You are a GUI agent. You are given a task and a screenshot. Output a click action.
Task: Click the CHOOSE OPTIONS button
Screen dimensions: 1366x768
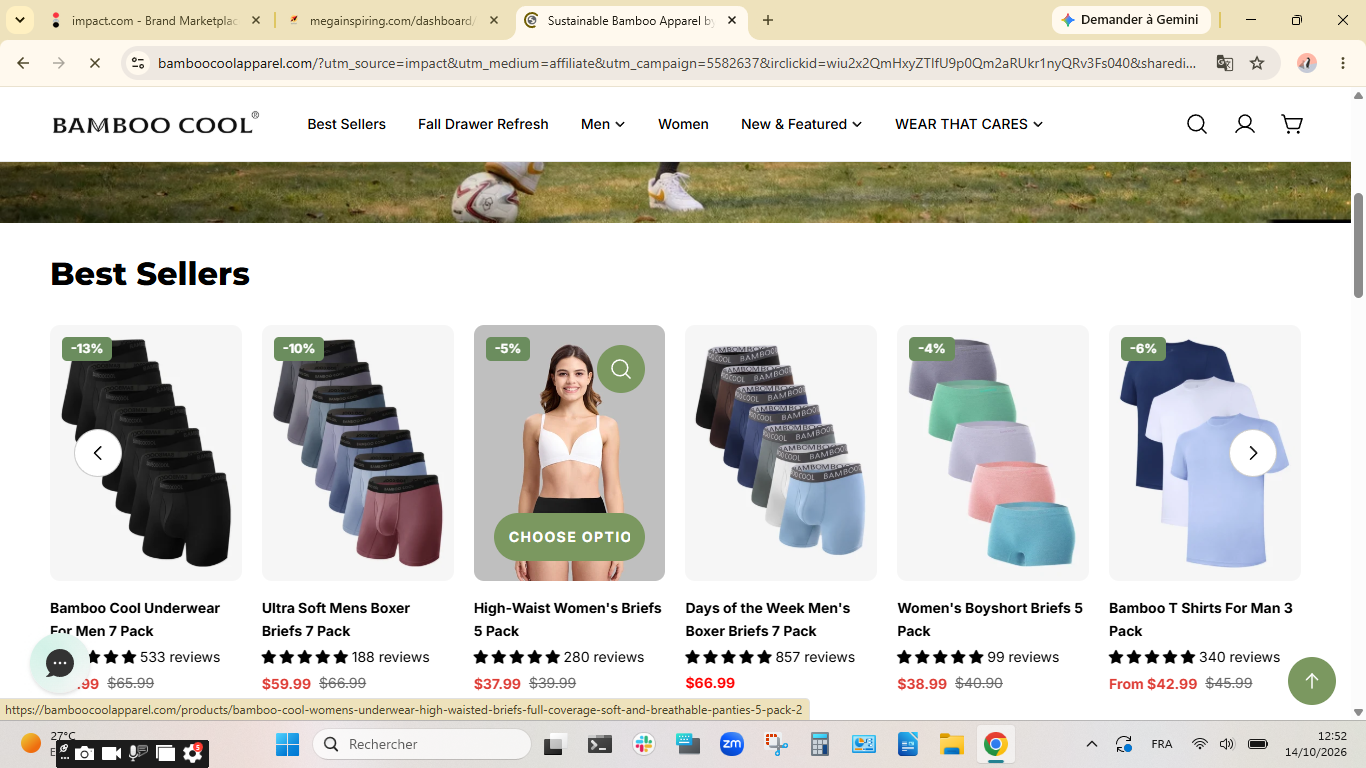[569, 537]
